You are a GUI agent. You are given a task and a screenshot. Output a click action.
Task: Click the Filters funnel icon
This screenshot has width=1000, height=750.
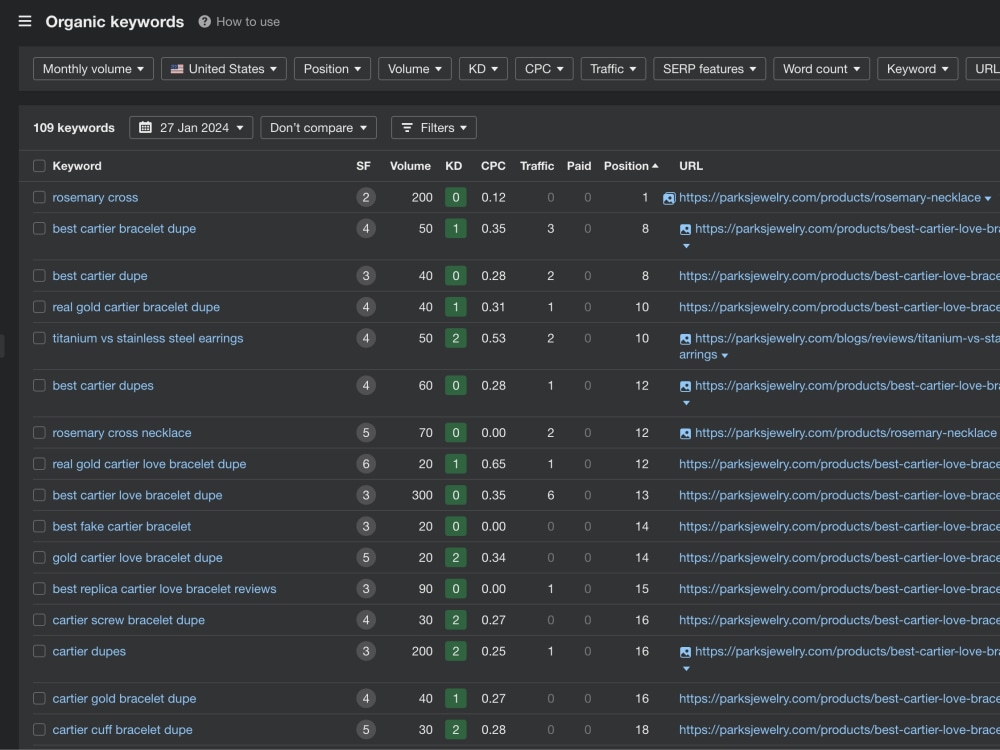click(407, 128)
